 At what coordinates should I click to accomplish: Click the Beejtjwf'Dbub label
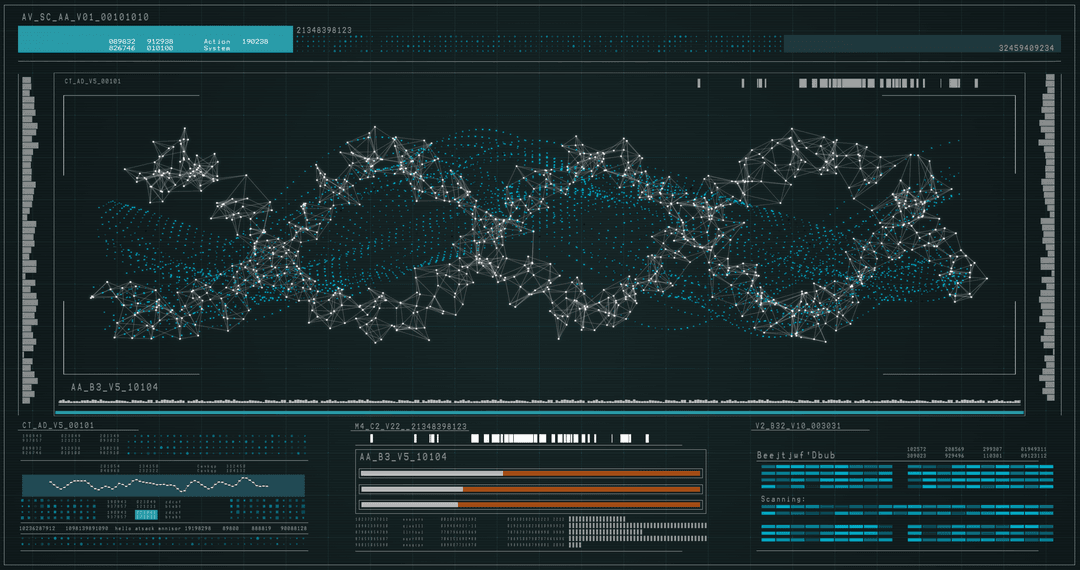point(796,456)
